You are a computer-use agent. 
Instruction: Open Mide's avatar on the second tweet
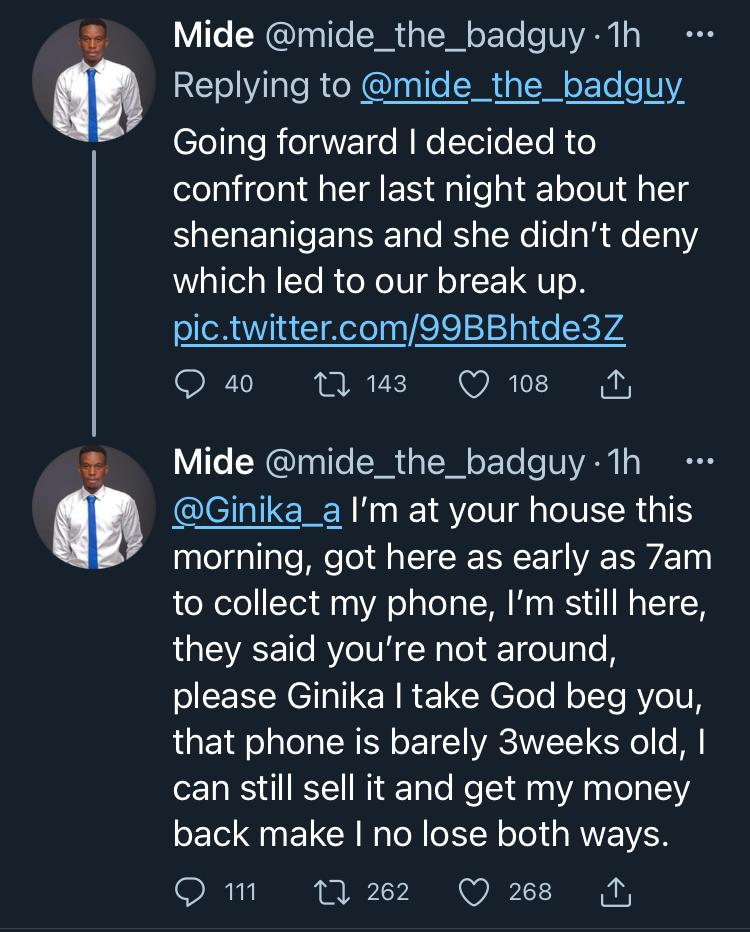[x=94, y=507]
